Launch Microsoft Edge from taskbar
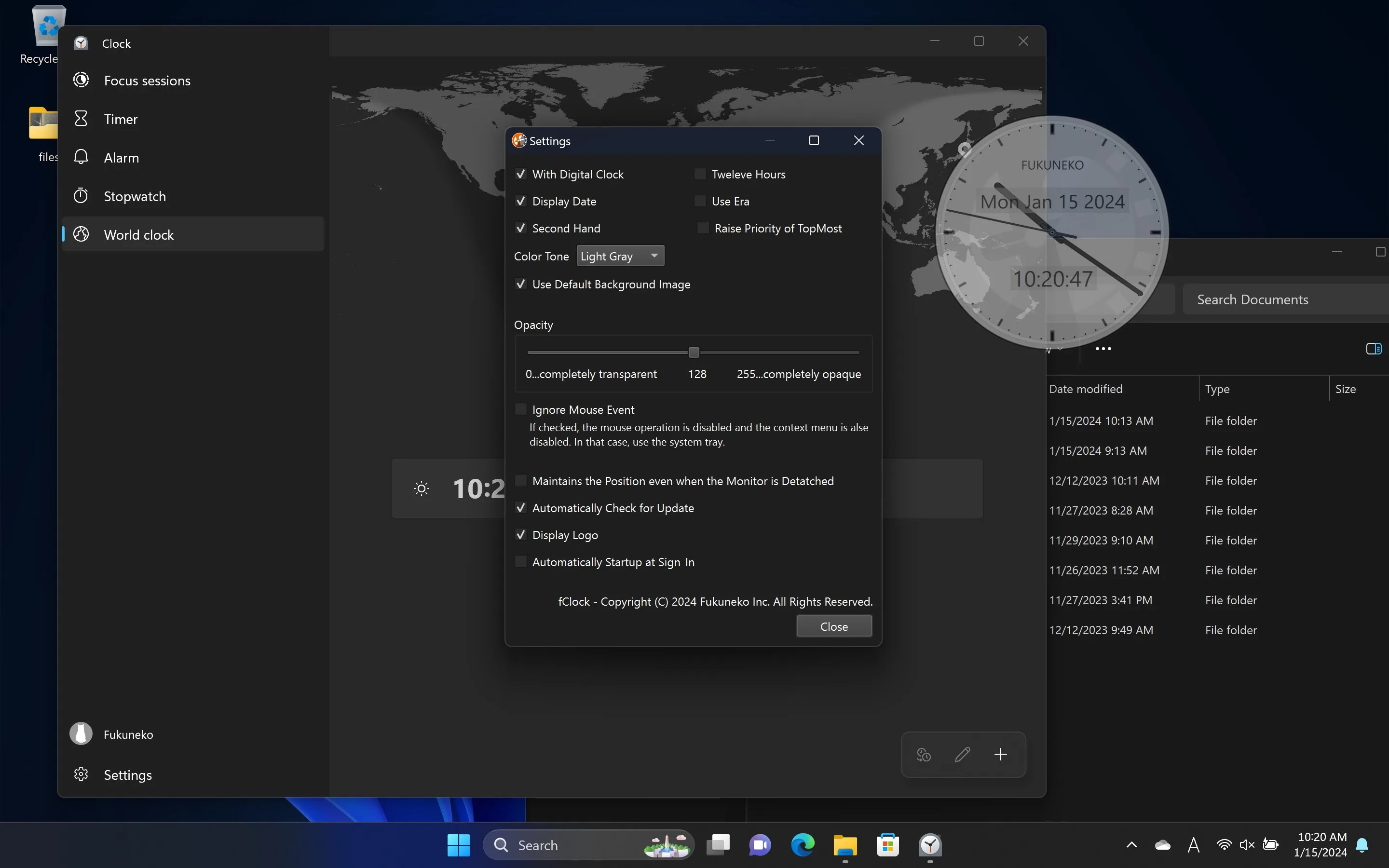1389x868 pixels. click(803, 845)
